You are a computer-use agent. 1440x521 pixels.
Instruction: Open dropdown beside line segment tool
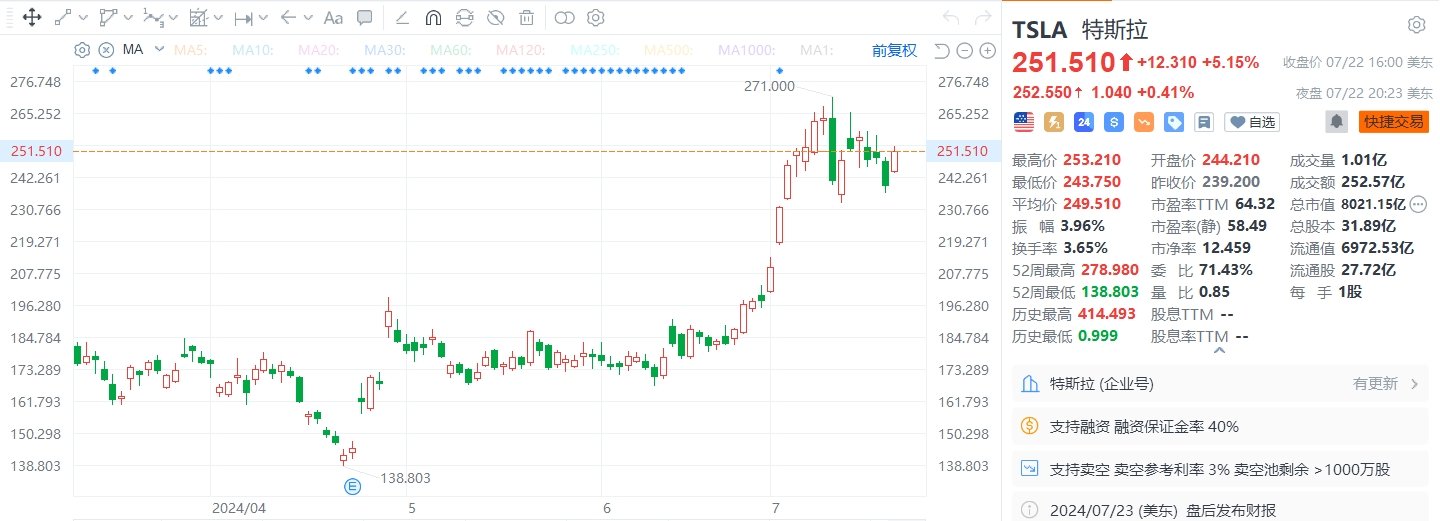81,18
